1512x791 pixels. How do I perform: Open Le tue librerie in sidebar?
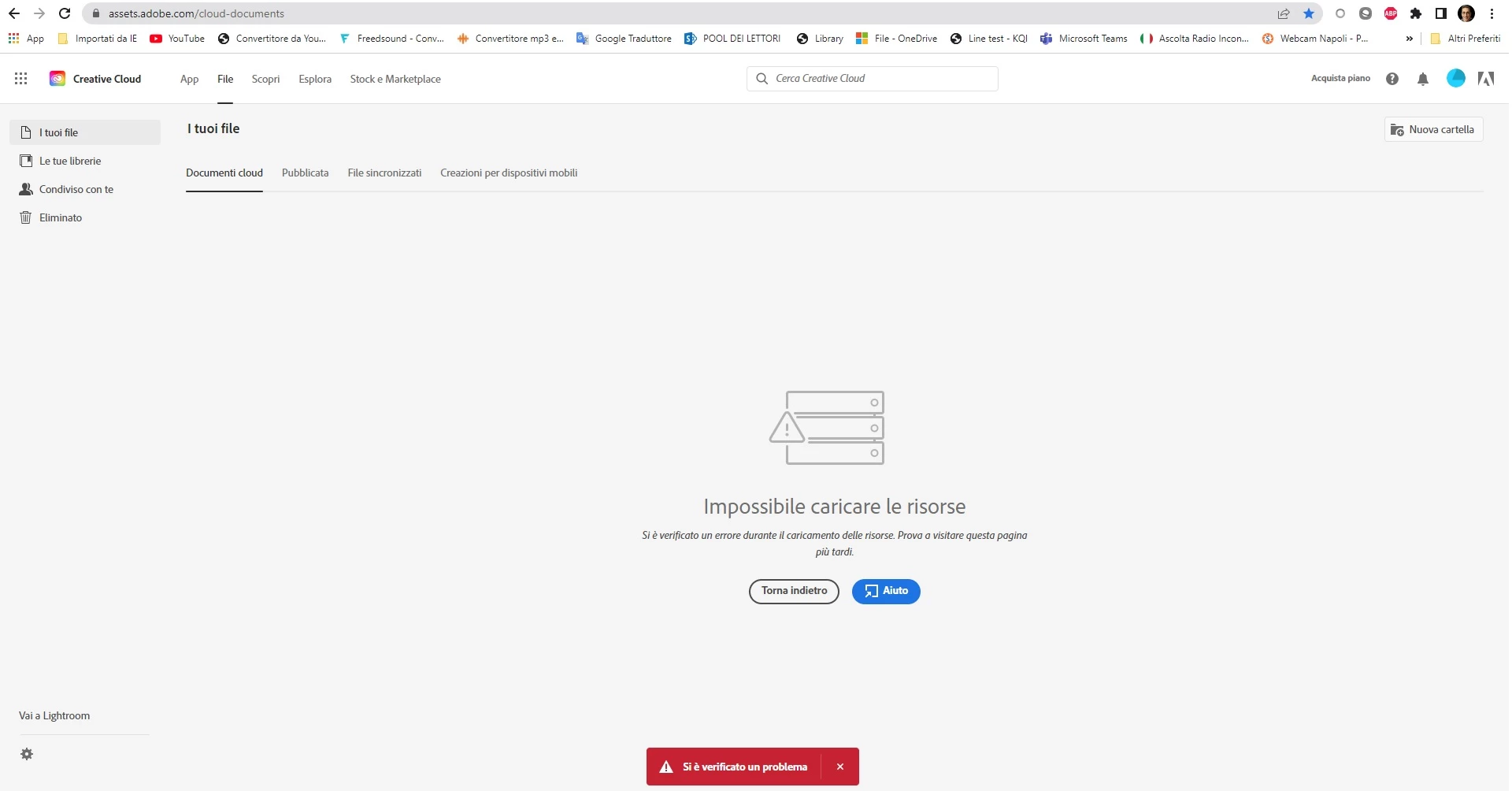pyautogui.click(x=85, y=161)
